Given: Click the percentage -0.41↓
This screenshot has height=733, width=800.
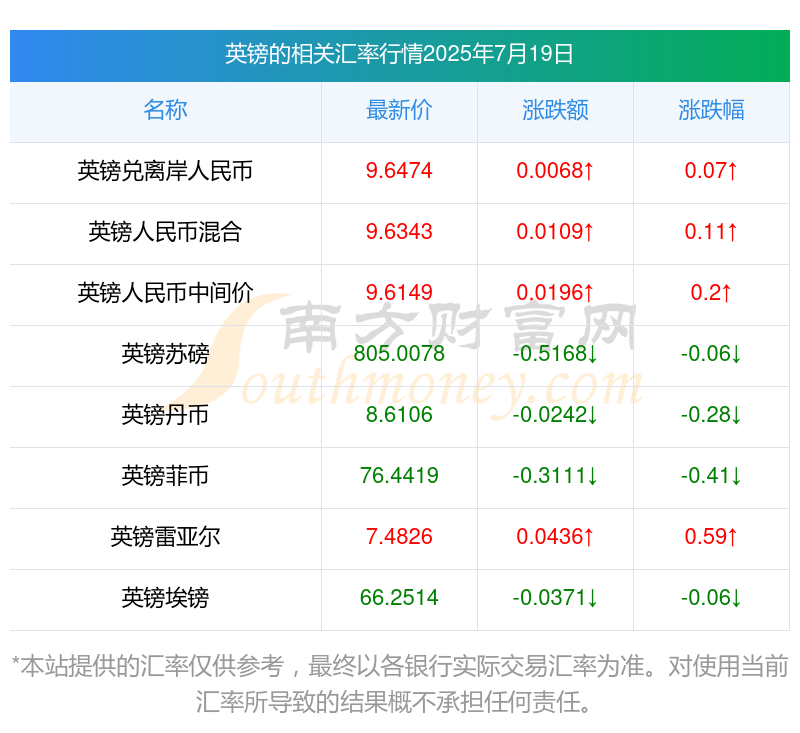Looking at the screenshot, I should pyautogui.click(x=711, y=476).
